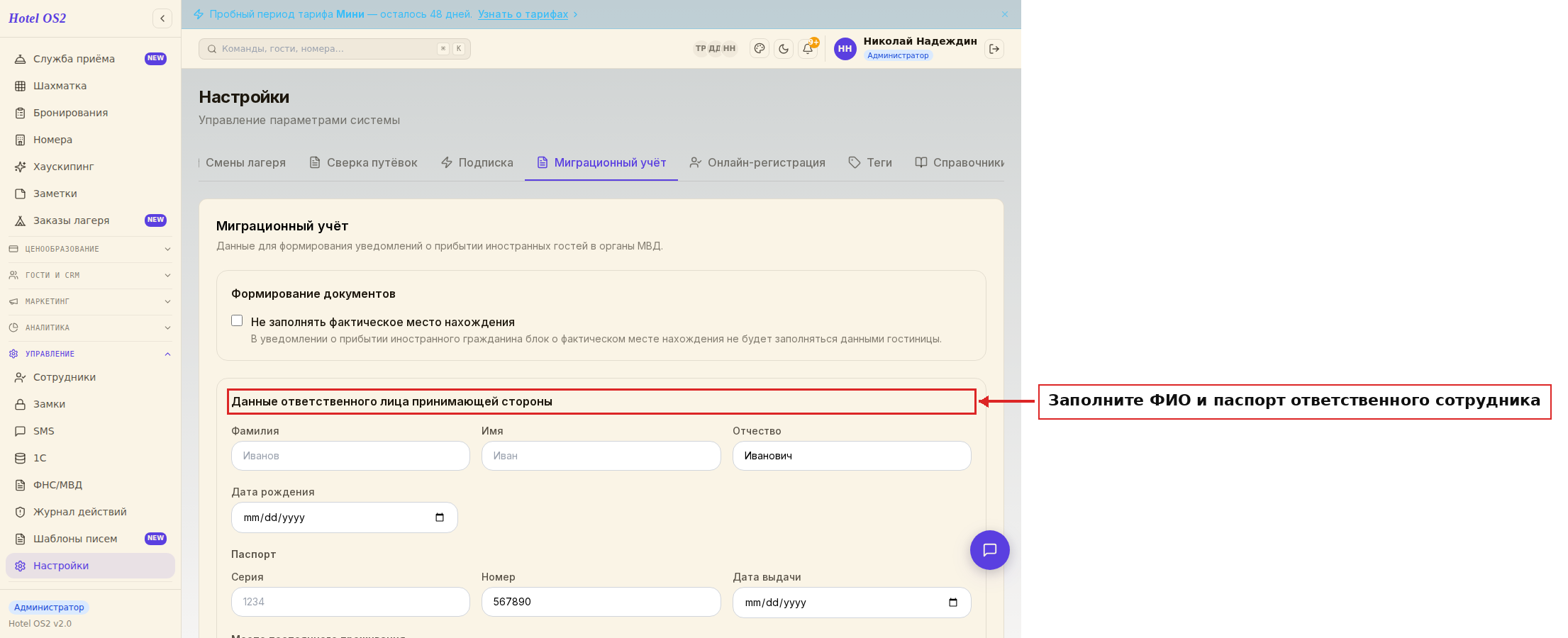Switch to the Подписка tab
This screenshot has height=638, width=1568.
477,162
